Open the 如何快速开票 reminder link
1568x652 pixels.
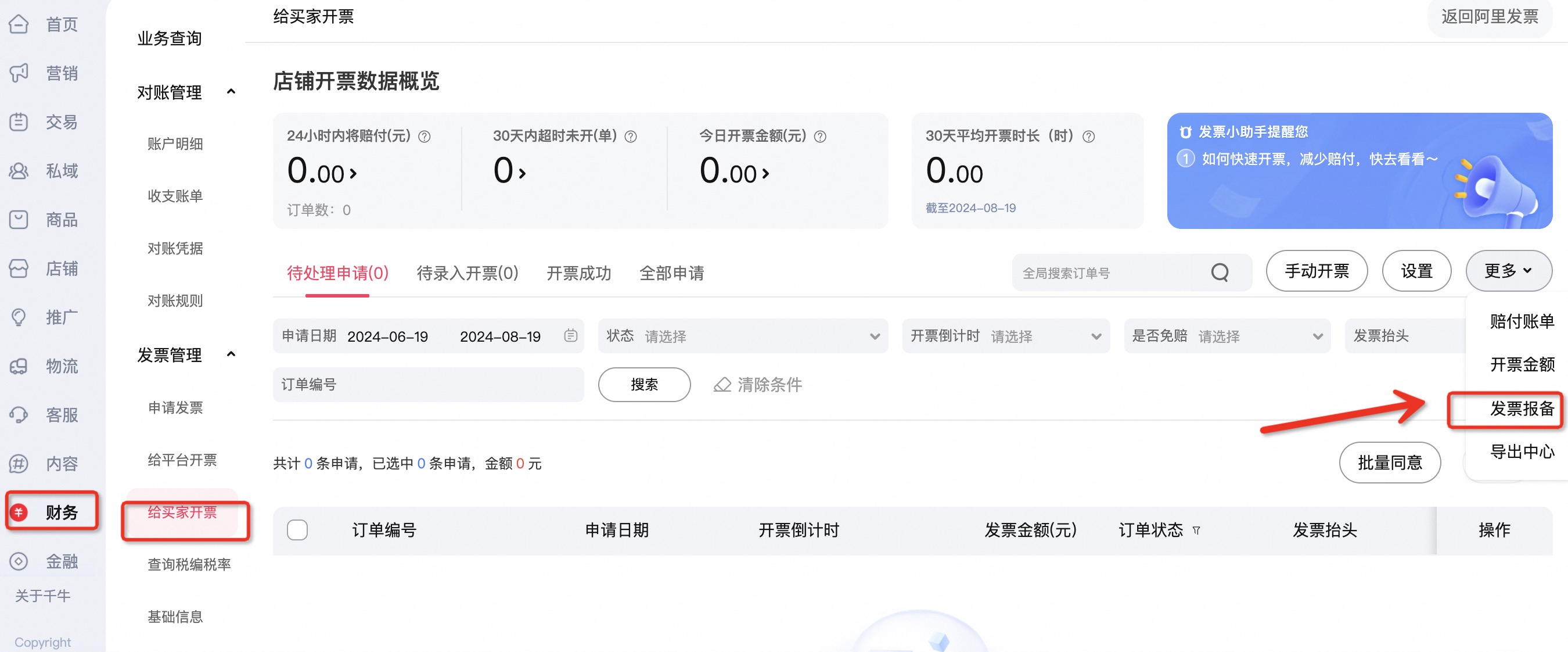point(1319,159)
